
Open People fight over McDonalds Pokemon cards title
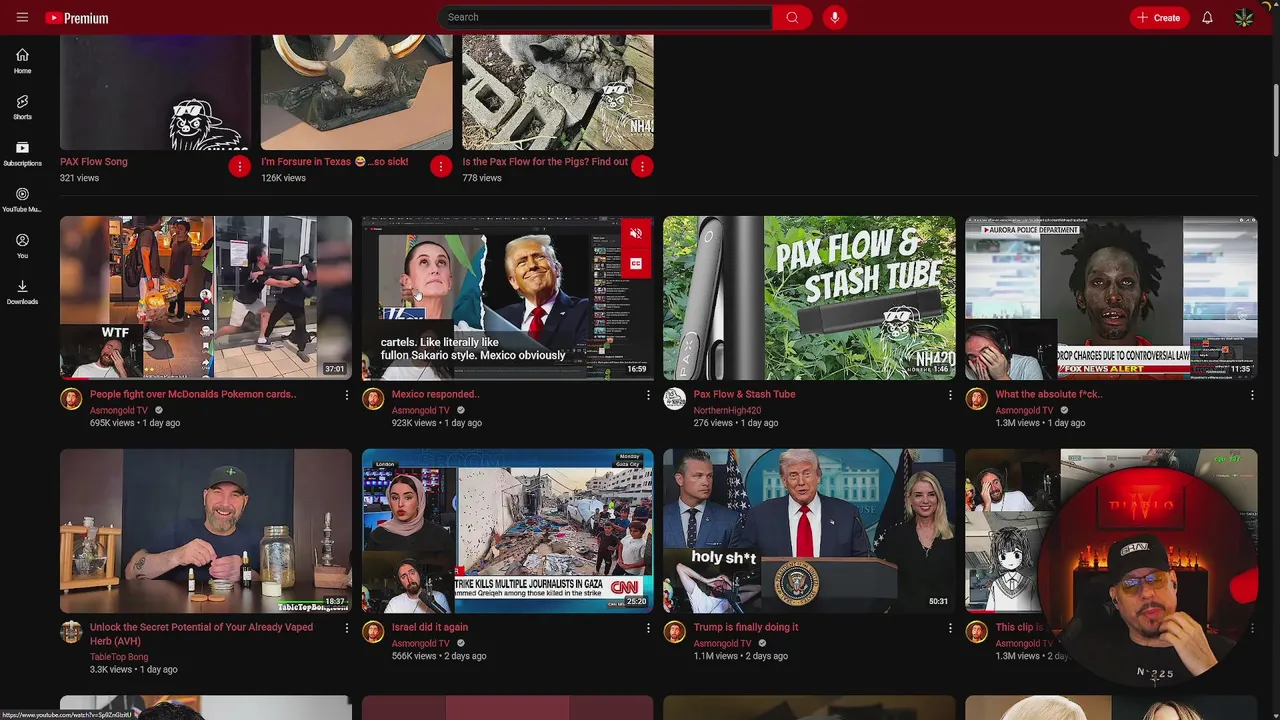click(x=193, y=394)
